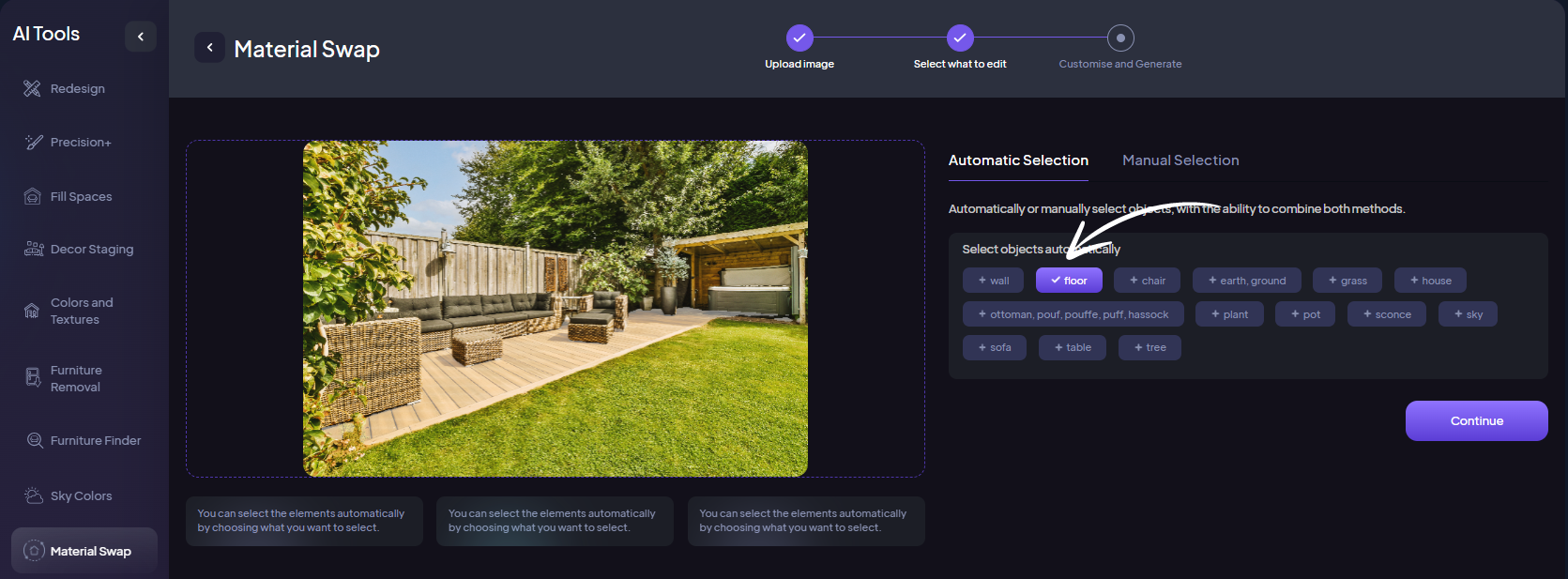The width and height of the screenshot is (1568, 579).
Task: Open Colors and Textures icon
Action: point(32,312)
